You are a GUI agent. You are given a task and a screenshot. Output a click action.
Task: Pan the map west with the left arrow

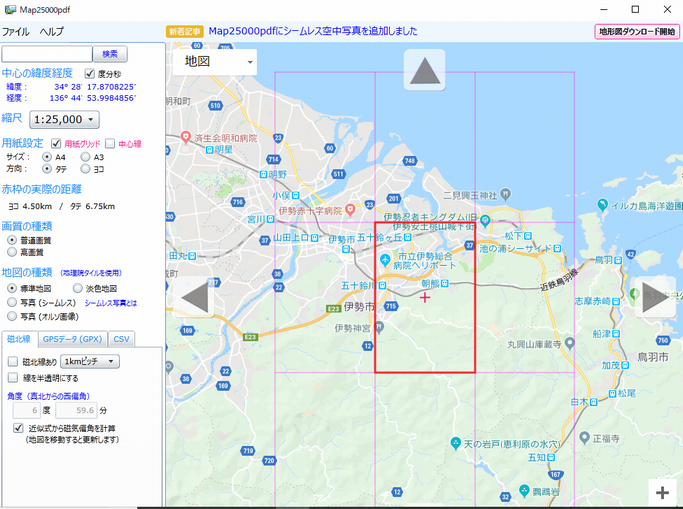coord(194,297)
